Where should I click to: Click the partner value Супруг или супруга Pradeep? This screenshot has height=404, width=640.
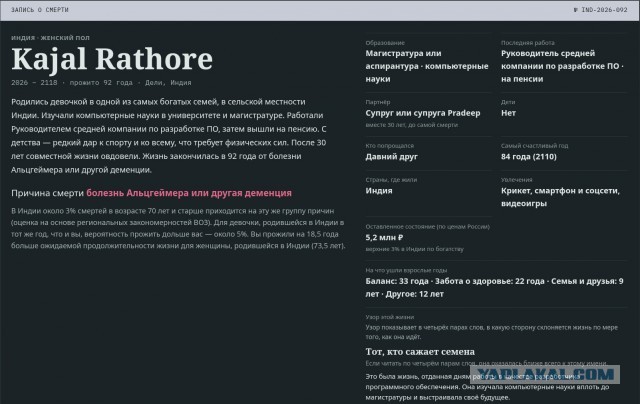click(x=423, y=113)
